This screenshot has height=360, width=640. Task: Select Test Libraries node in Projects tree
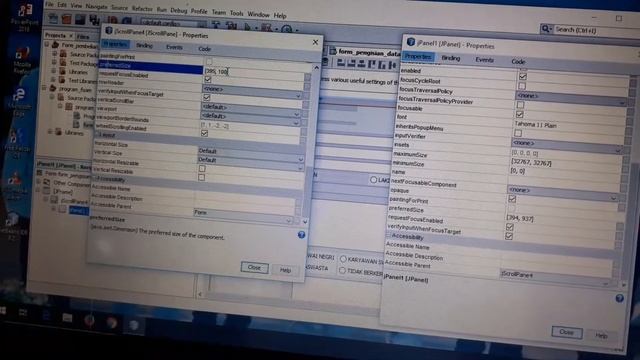pyautogui.click(x=82, y=81)
